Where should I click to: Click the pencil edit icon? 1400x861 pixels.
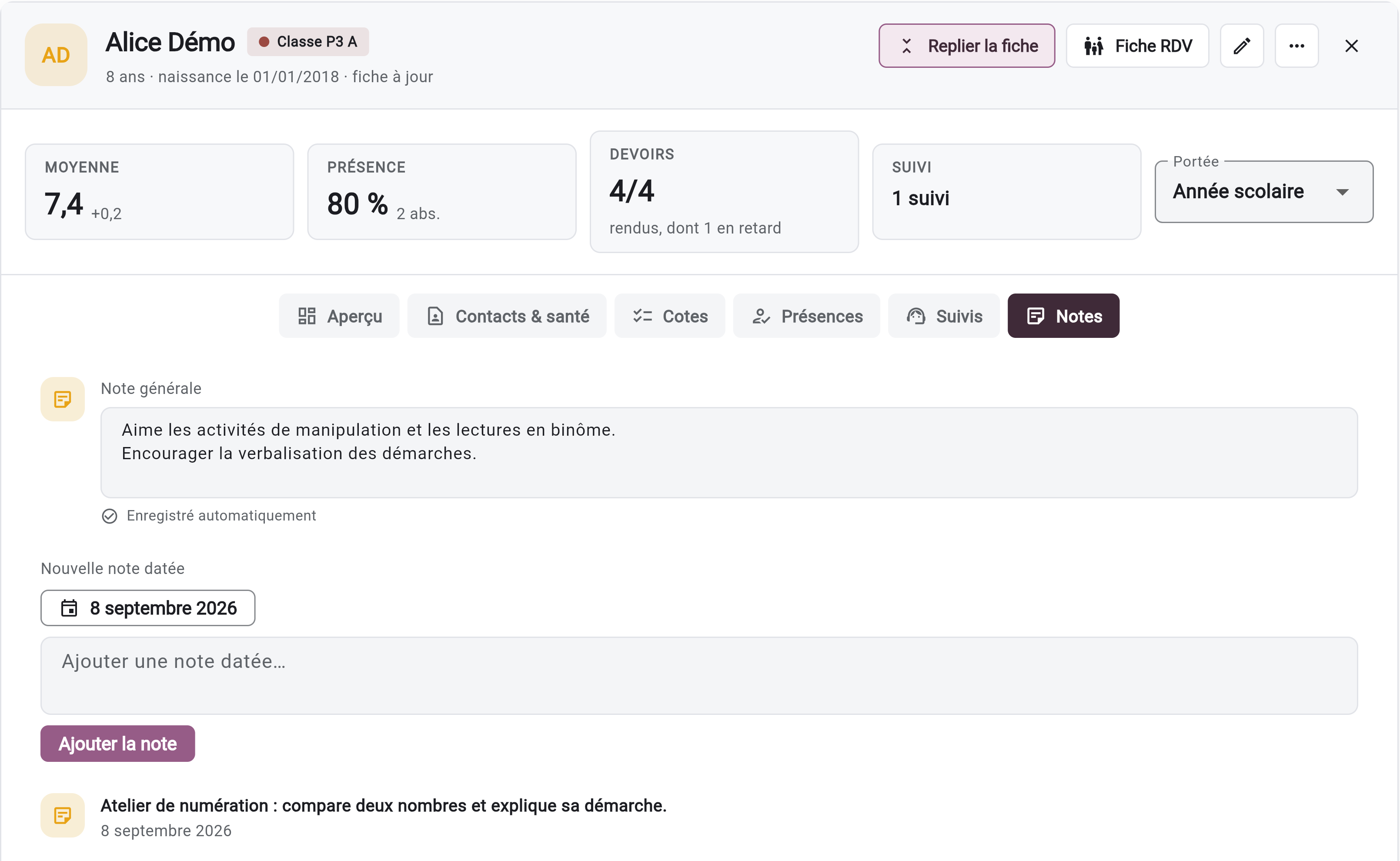pos(1242,46)
